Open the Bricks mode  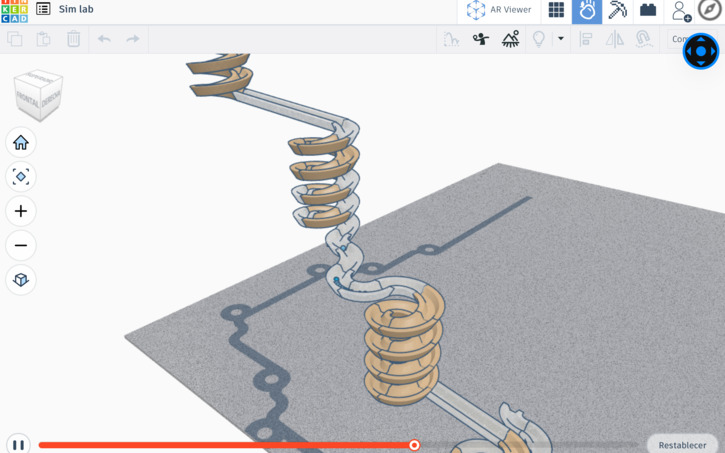pos(648,10)
